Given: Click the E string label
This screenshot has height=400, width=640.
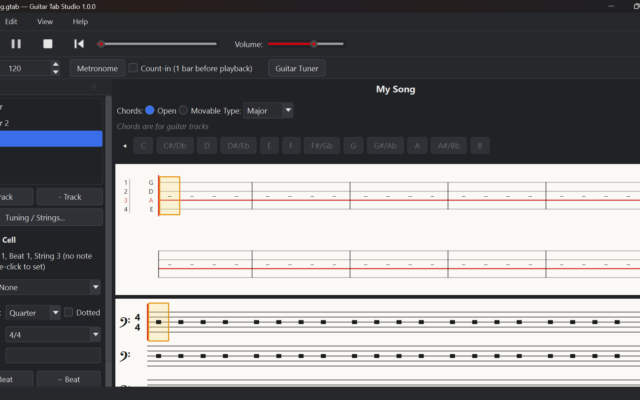Looking at the screenshot, I should point(151,209).
